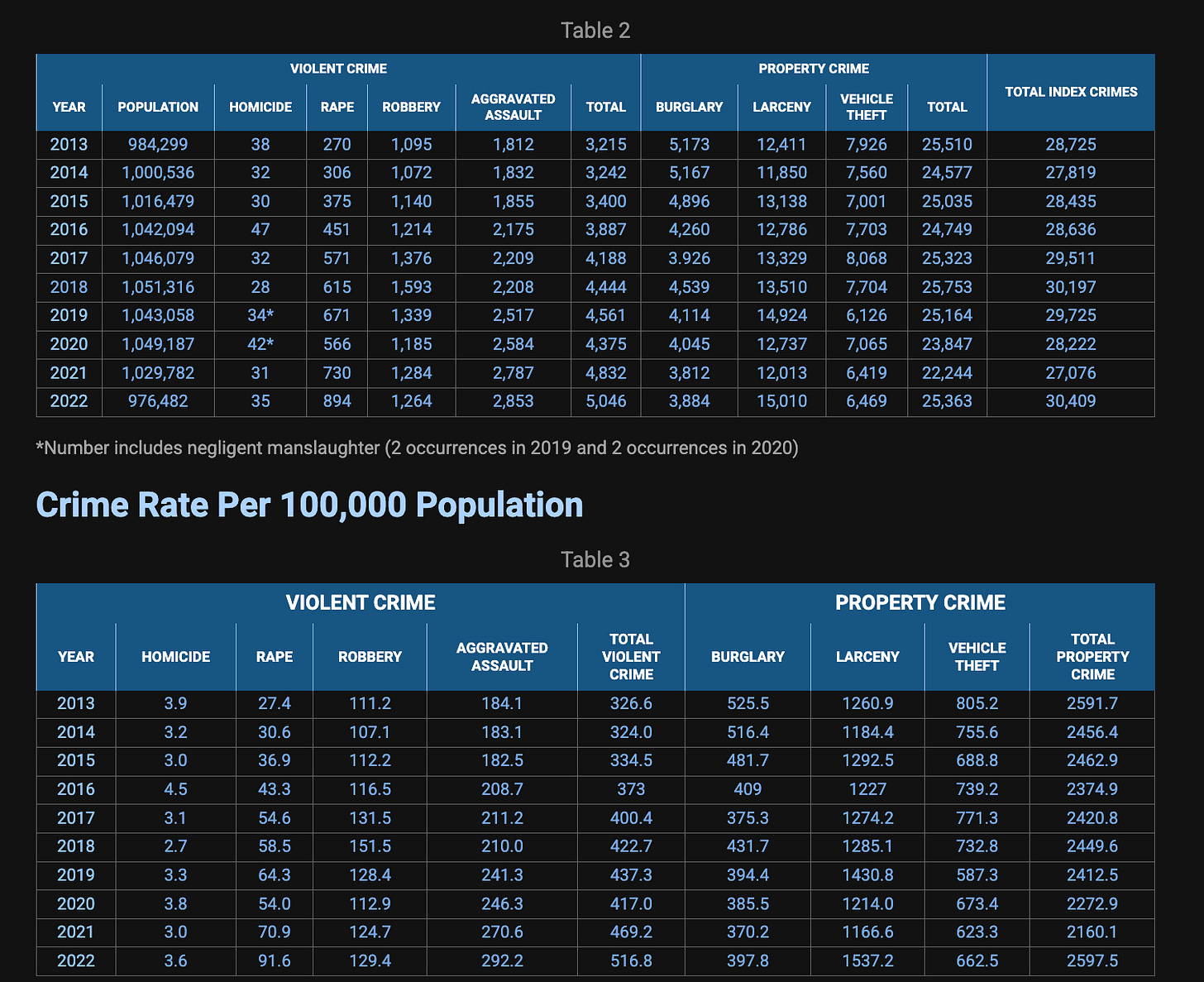
Task: Select burglary rate "525.5" for 2013
Action: coord(748,704)
